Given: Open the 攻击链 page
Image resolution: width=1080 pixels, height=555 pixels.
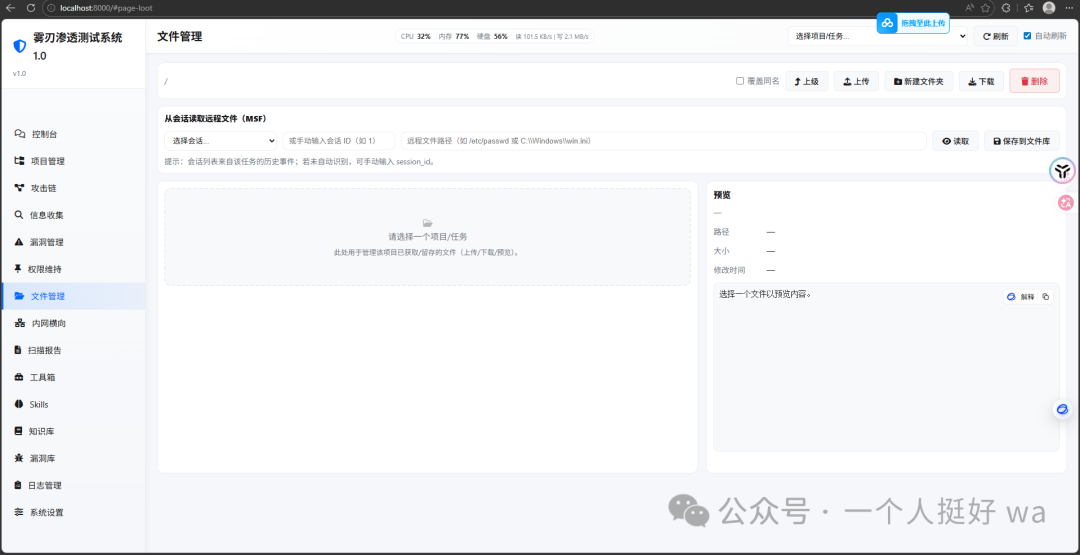Looking at the screenshot, I should (72, 188).
